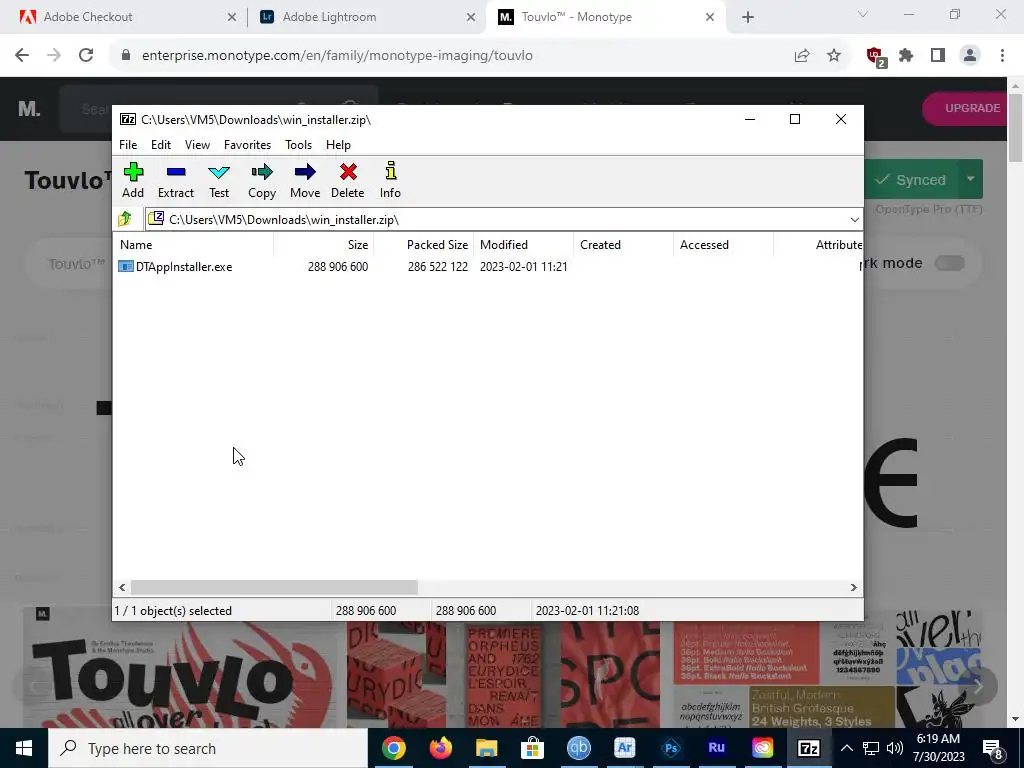Open Premiere Rush from the taskbar
The image size is (1024, 768).
(716, 748)
